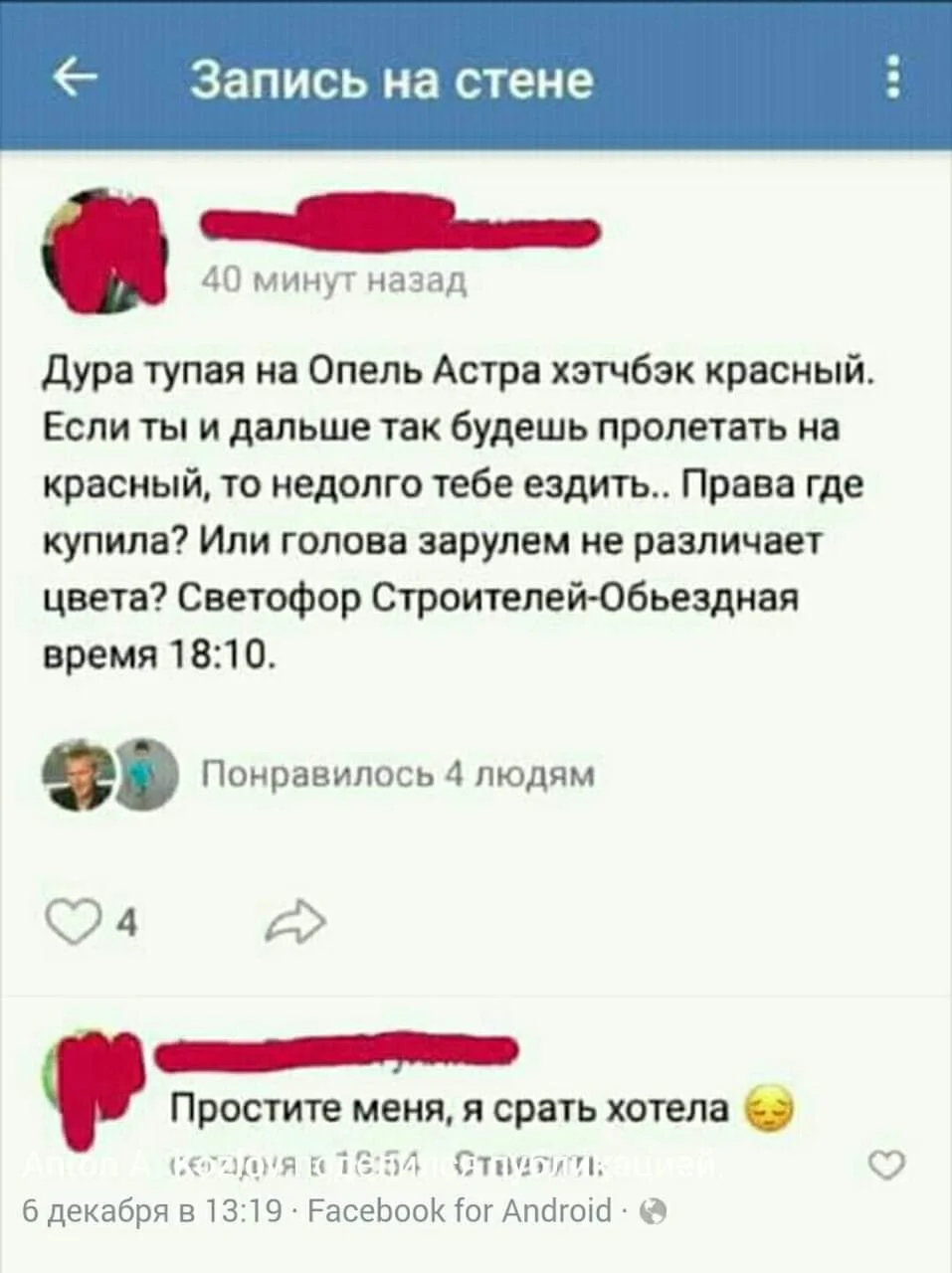Tap the "40 минут назад" timestamp
952x1273 pixels.
click(333, 281)
